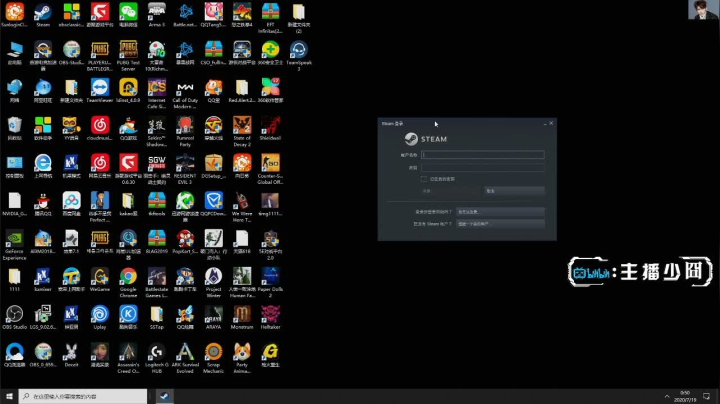Select the PUBG Test Server icon
This screenshot has width=720, height=404.
point(128,56)
